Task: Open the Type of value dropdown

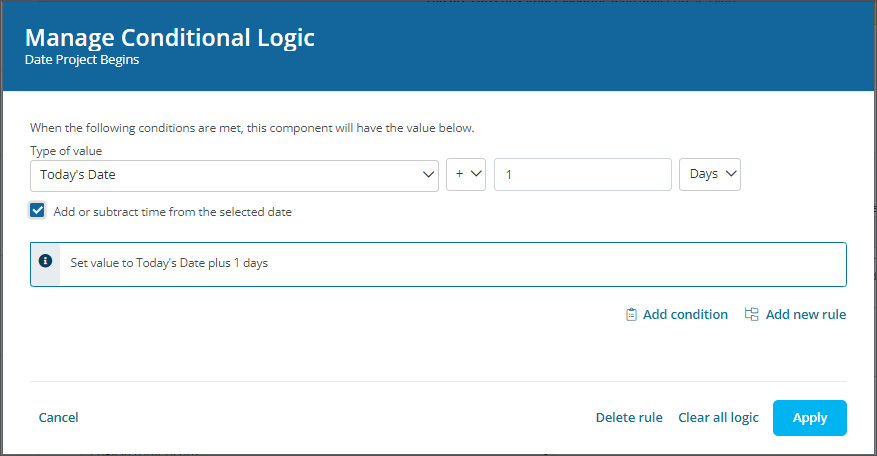Action: 234,176
